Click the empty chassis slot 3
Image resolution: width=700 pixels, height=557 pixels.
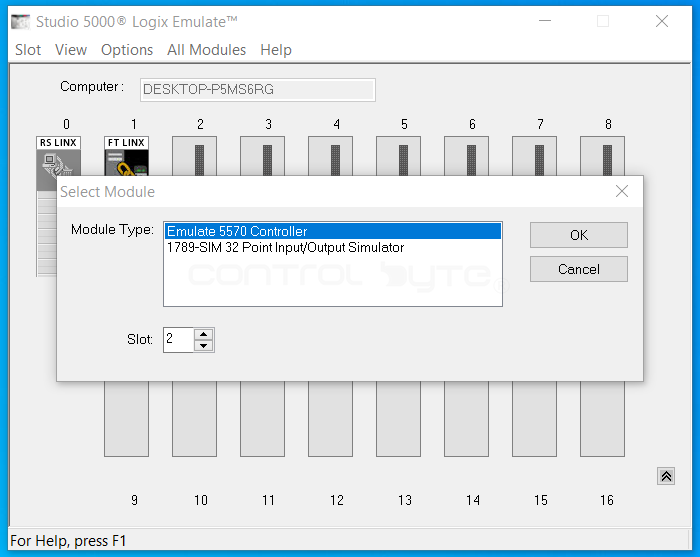click(x=262, y=157)
